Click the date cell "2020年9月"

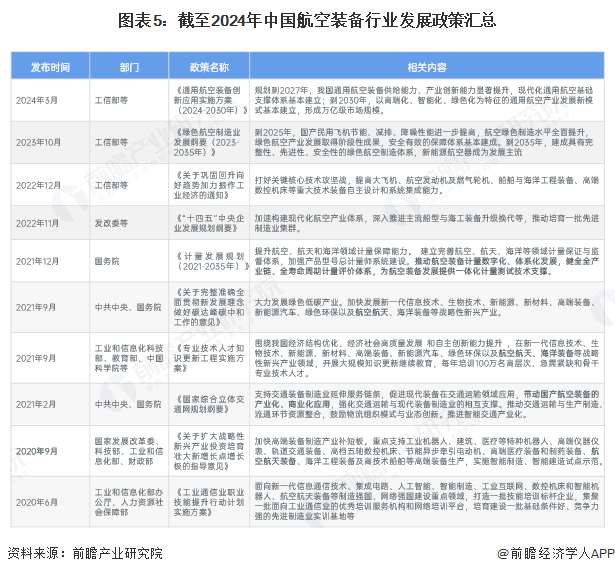tap(36, 451)
